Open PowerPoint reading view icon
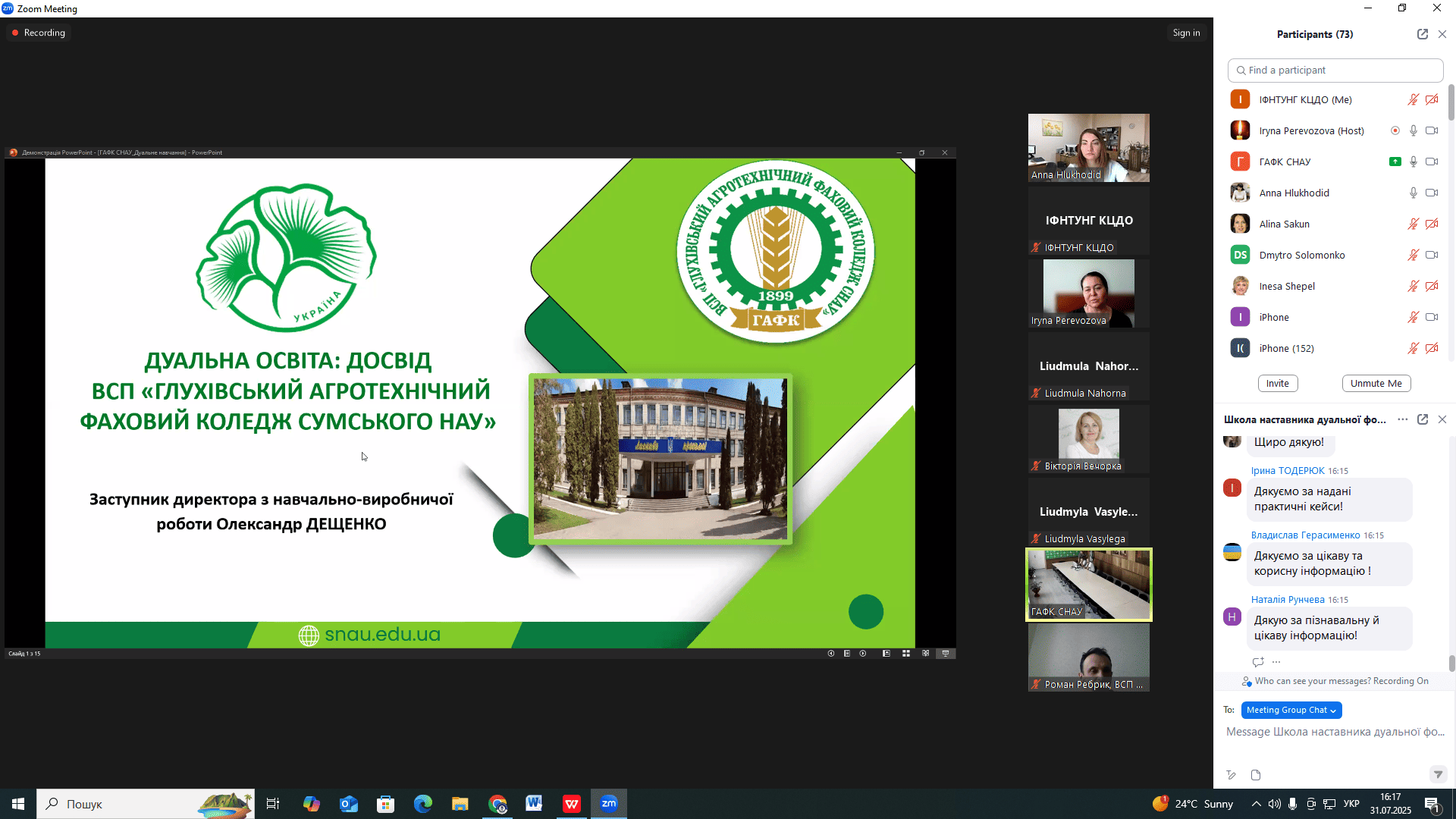The image size is (1456, 819). [926, 653]
